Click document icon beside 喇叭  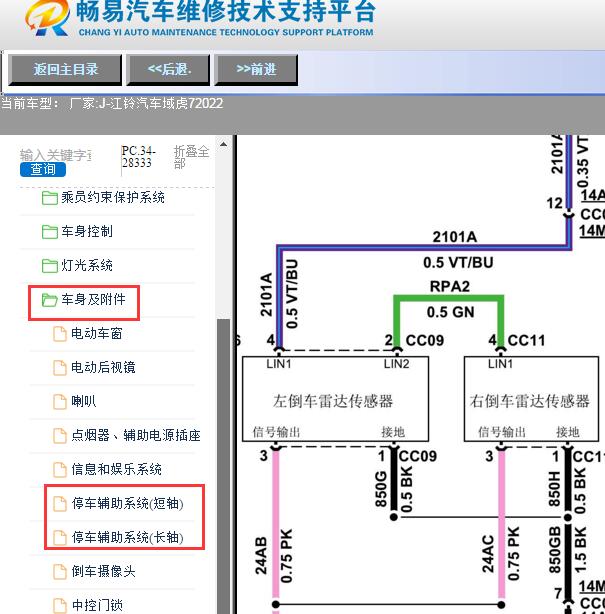coord(60,402)
